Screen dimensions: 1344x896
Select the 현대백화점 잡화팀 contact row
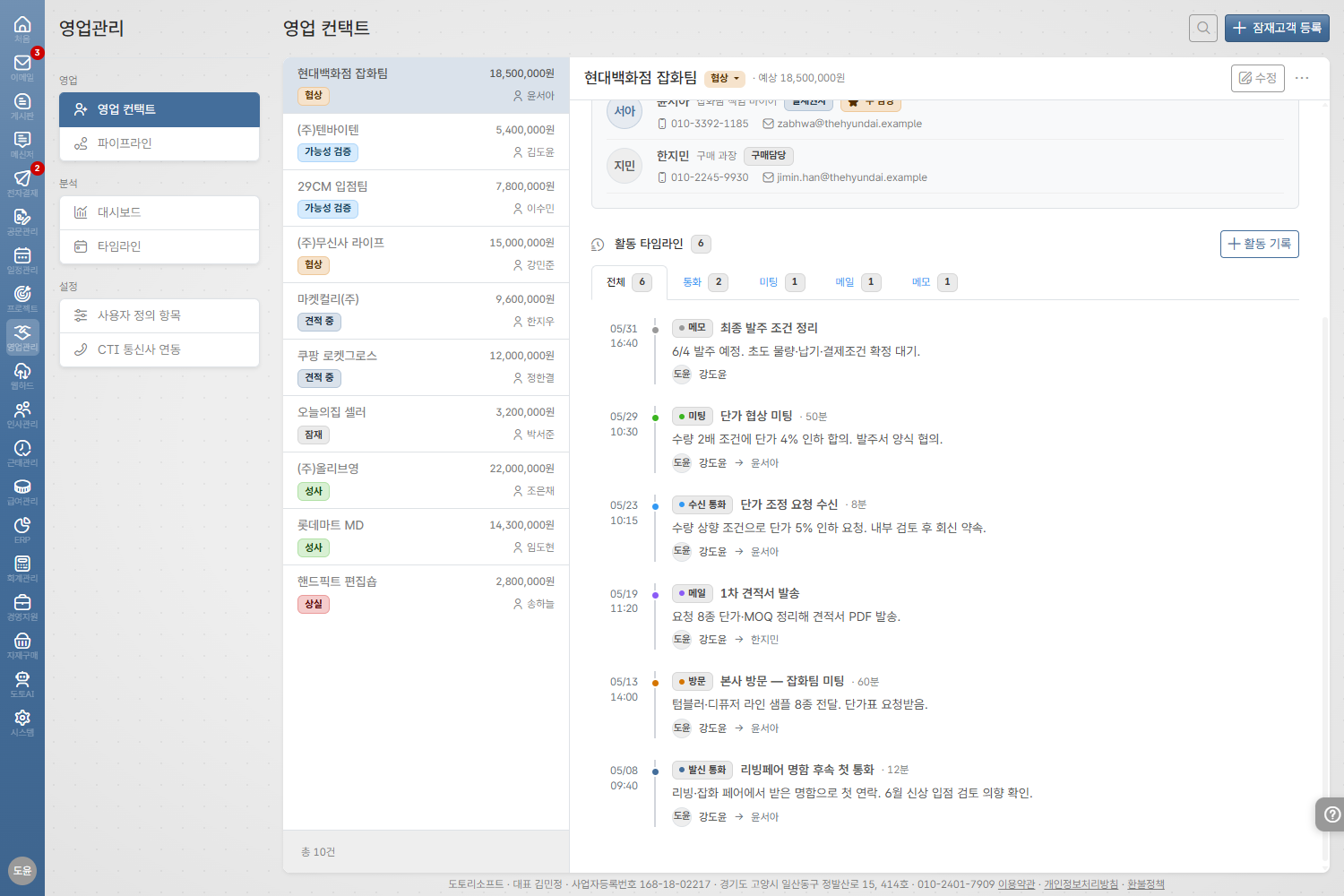point(426,85)
